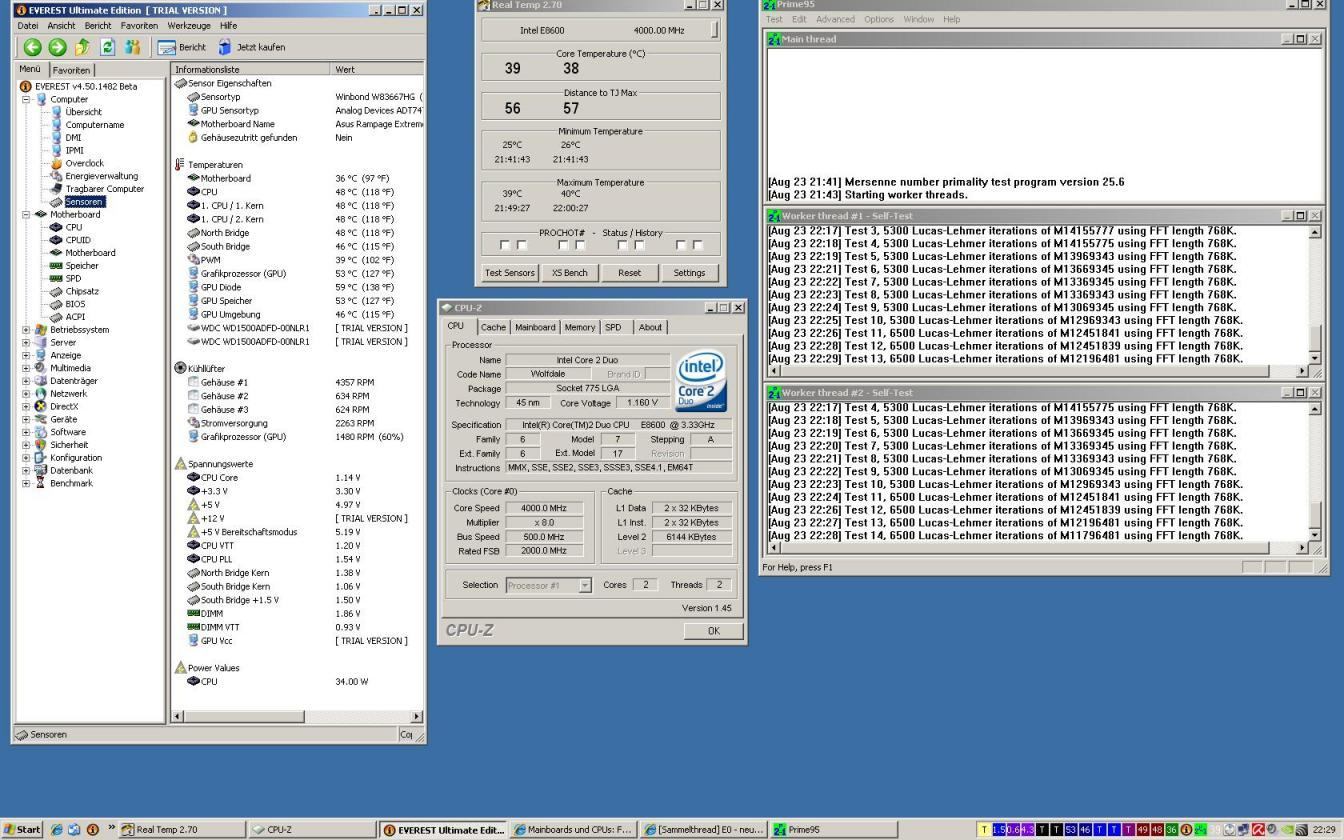The width and height of the screenshot is (1344, 840).
Task: Click the Wert column header
Action: 377,70
